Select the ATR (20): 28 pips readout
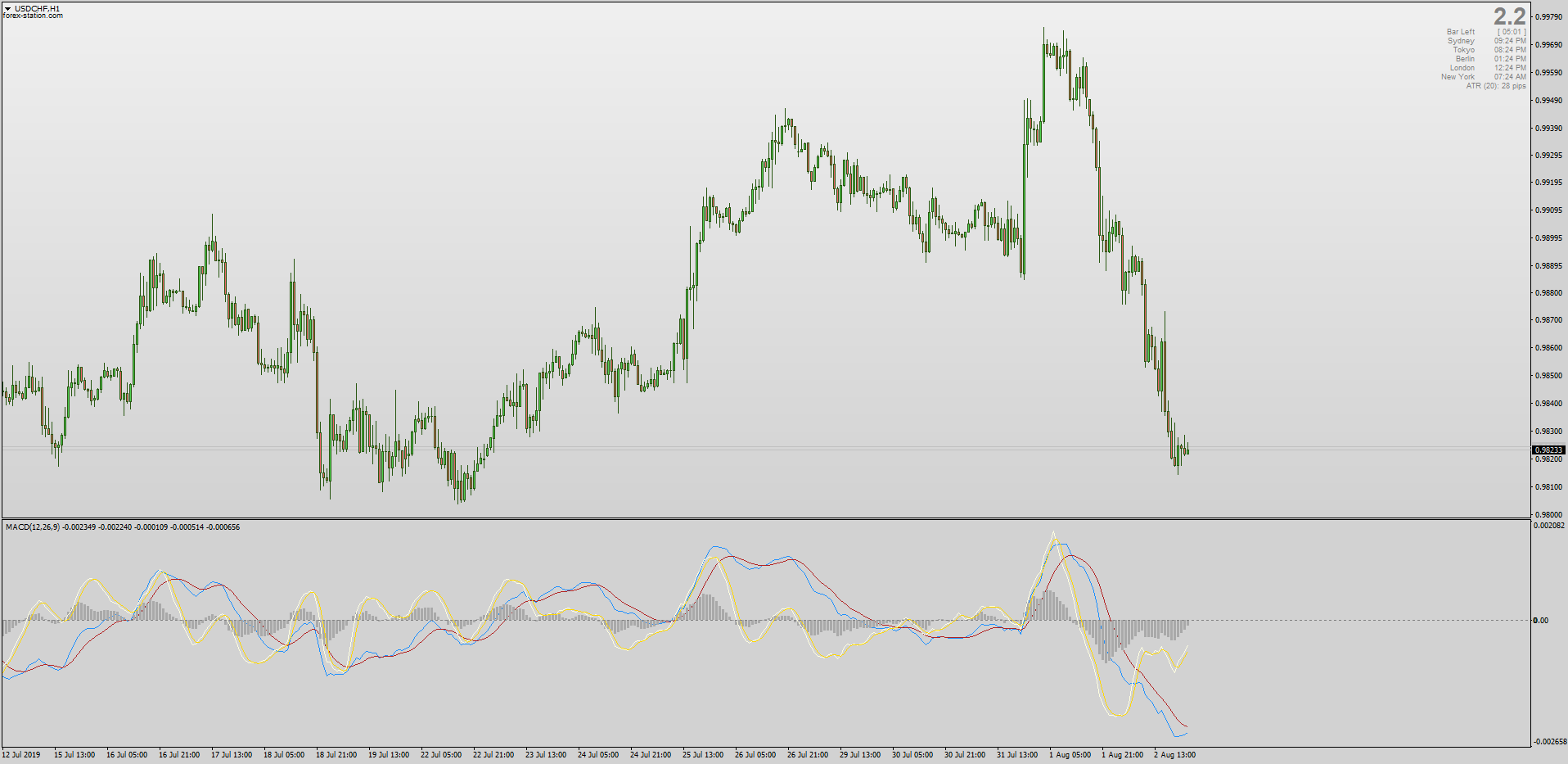Image resolution: width=1568 pixels, height=764 pixels. coord(1496,86)
